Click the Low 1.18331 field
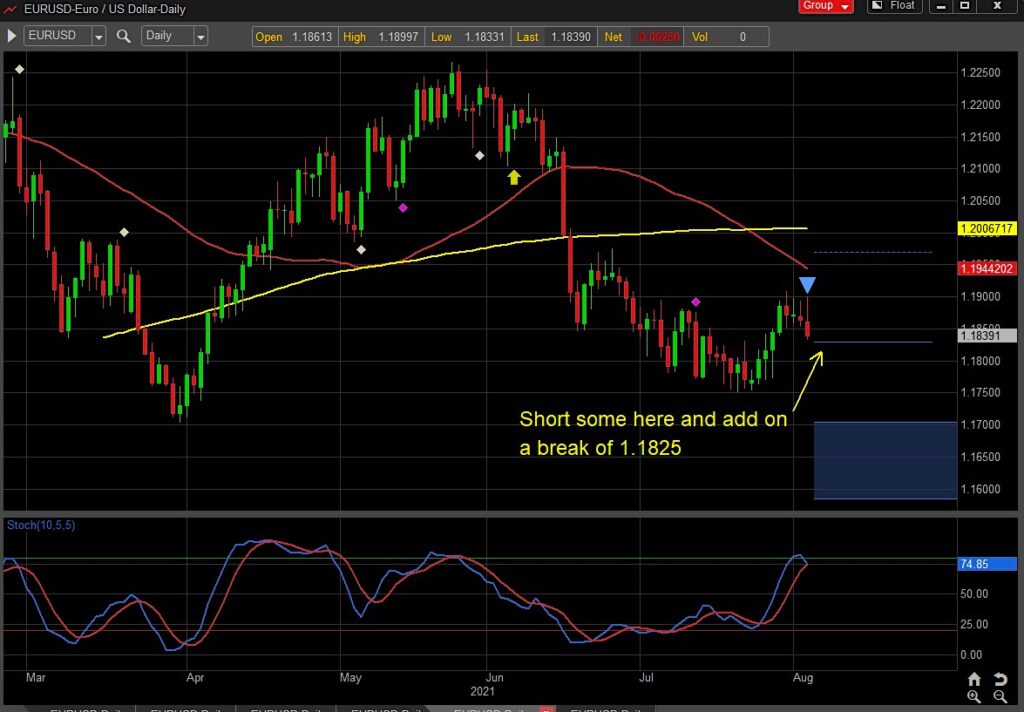 [x=468, y=37]
